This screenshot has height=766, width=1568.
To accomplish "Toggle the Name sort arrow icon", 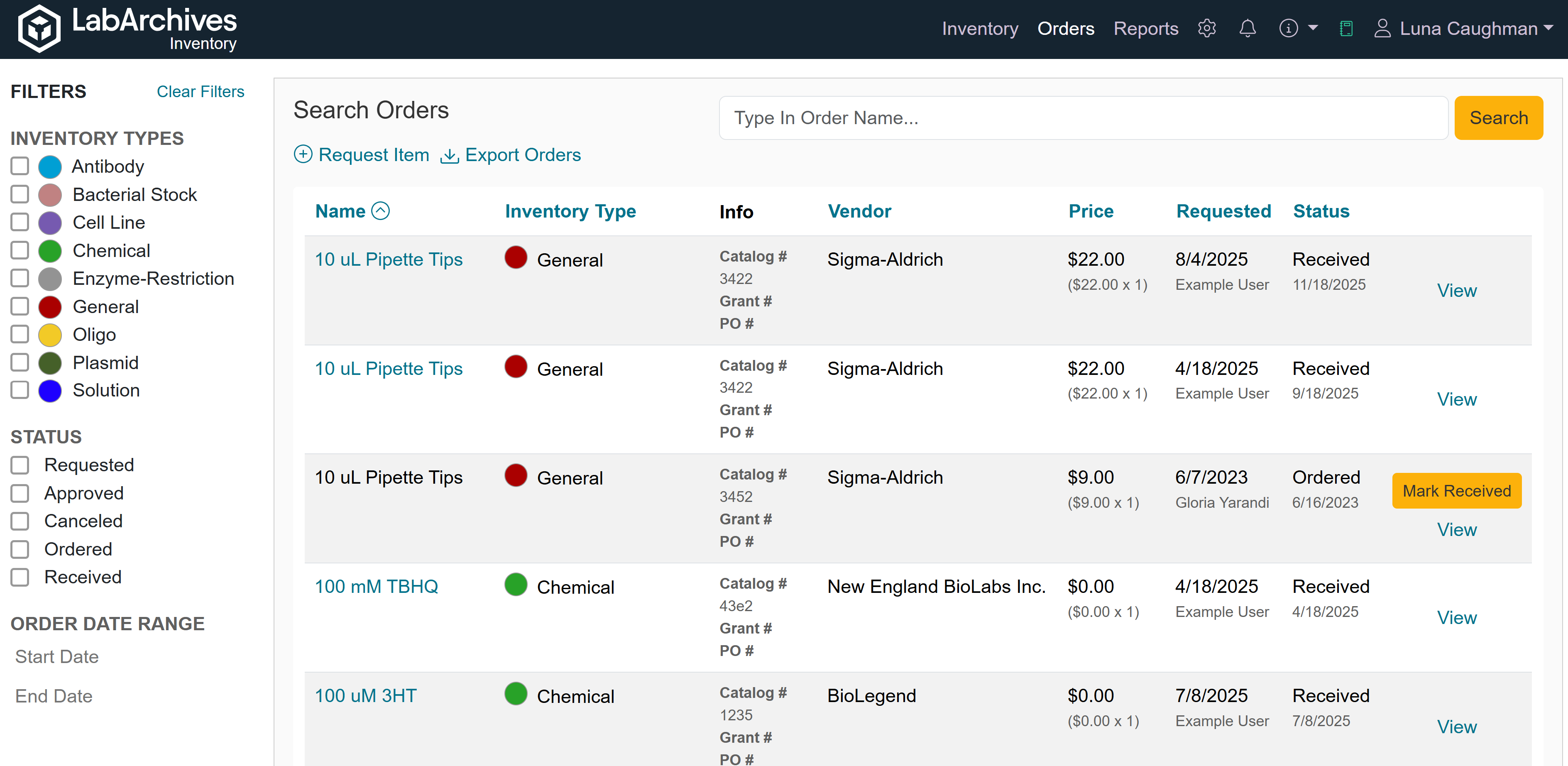I will click(380, 210).
